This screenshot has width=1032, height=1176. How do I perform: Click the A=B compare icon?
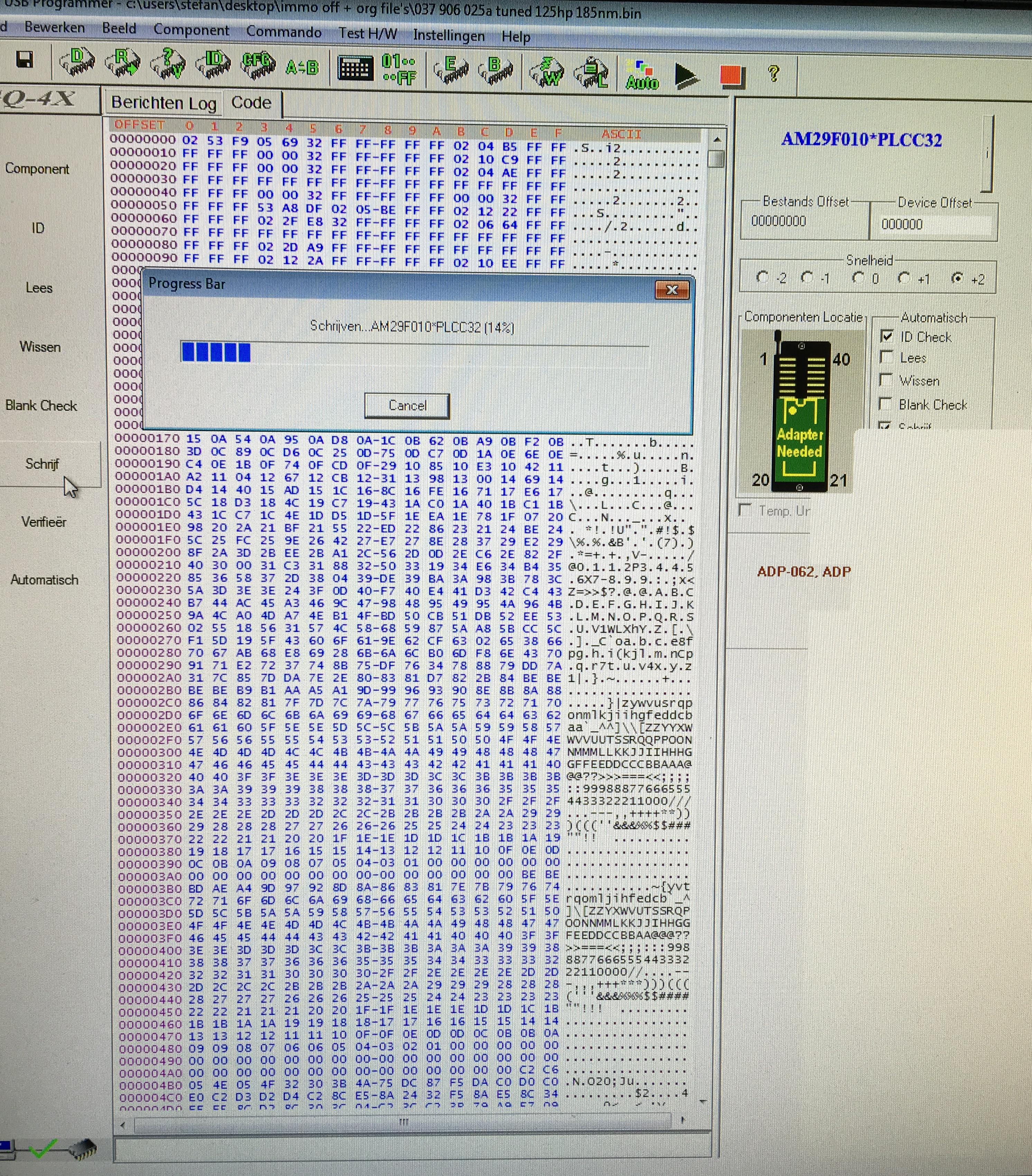tap(302, 68)
